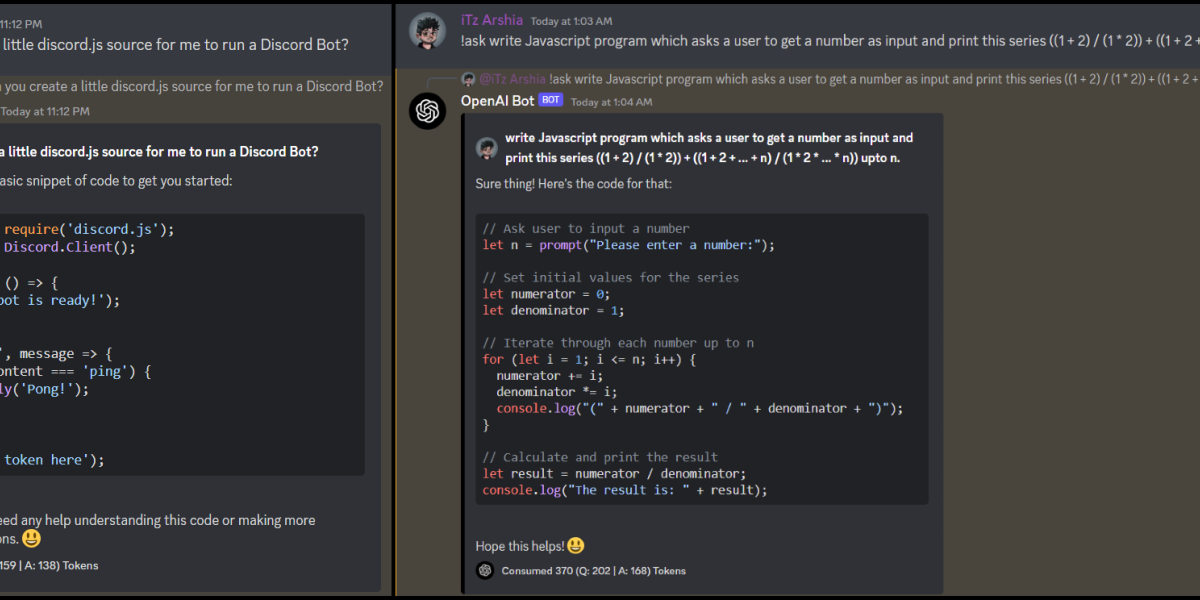Click the small avatar in the reply preview
The image size is (1200, 600).
coord(469,79)
